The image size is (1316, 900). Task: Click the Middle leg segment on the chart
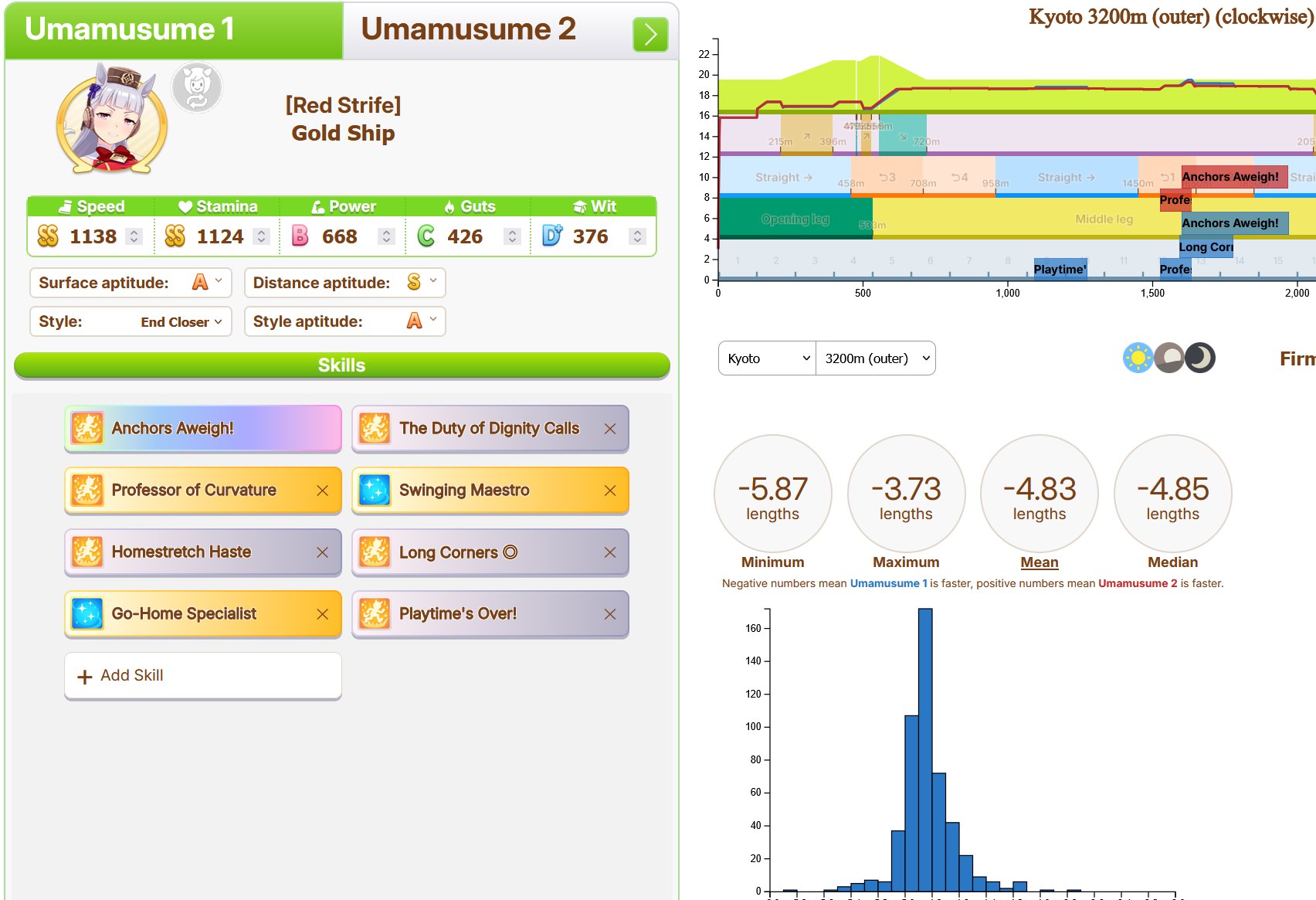pyautogui.click(x=1104, y=219)
